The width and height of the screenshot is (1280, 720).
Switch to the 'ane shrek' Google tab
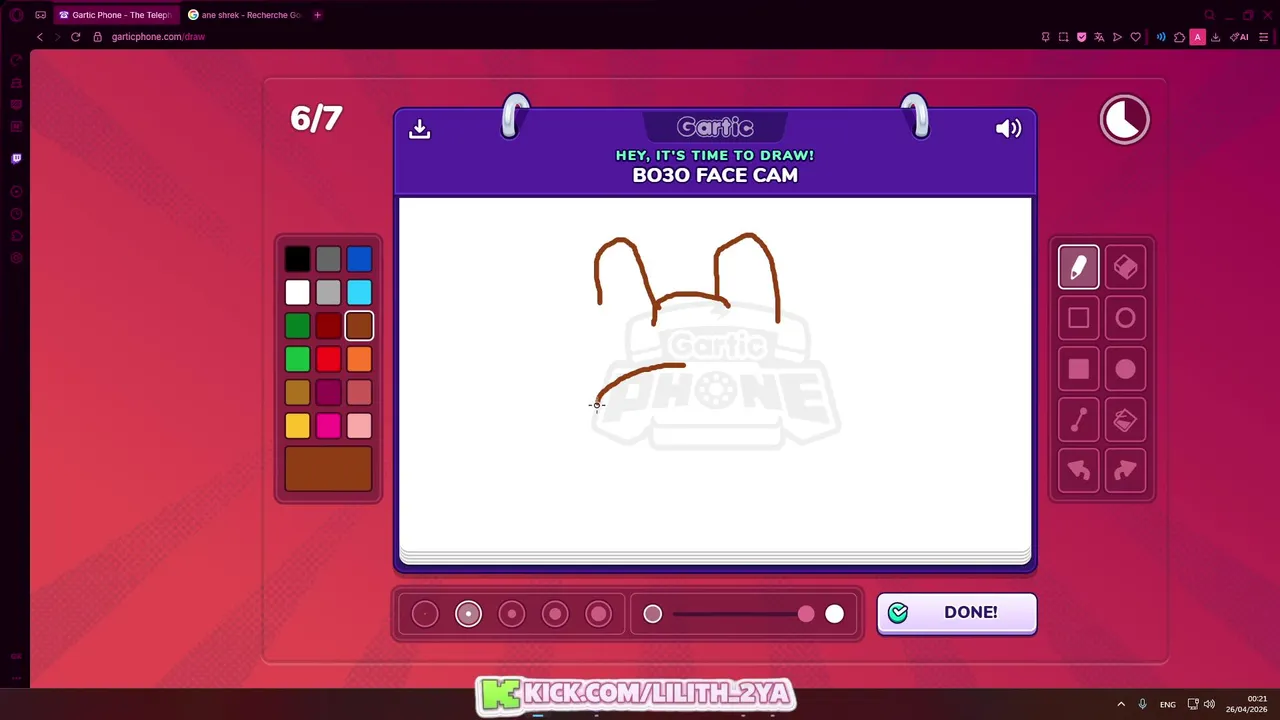pos(245,15)
